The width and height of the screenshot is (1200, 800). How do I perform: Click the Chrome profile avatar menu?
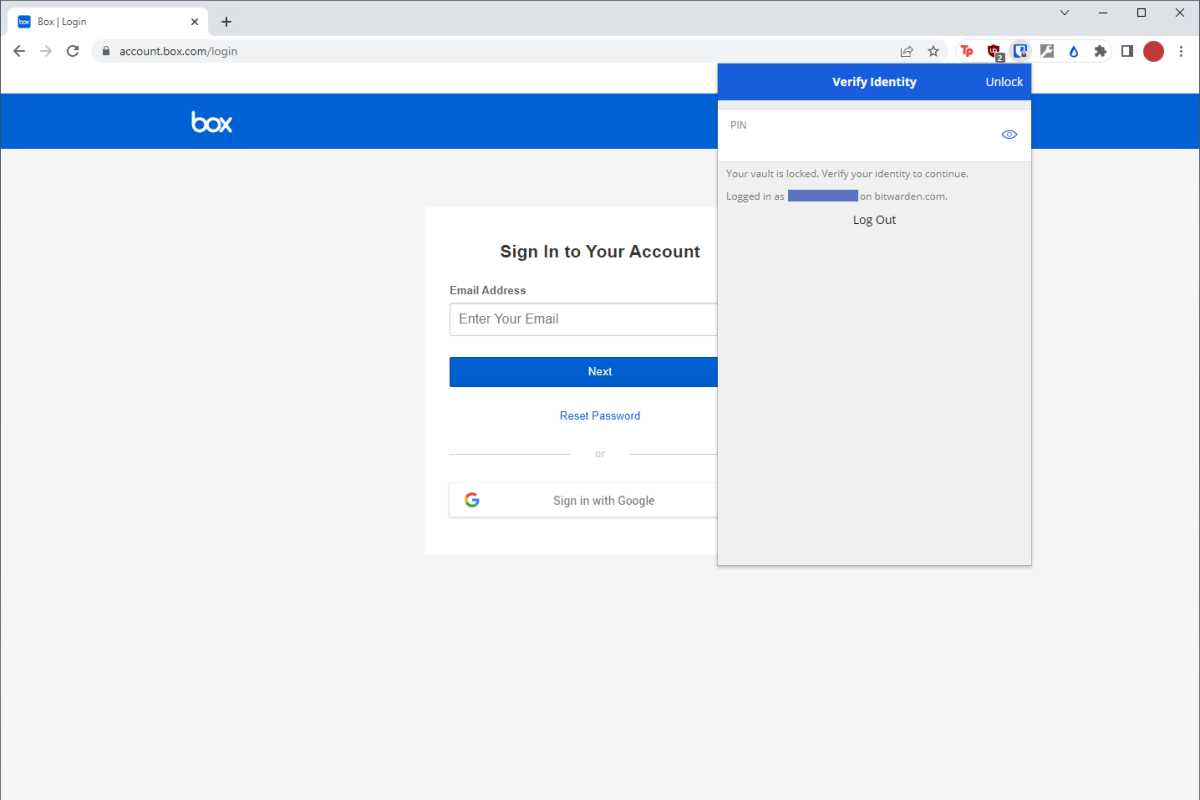click(x=1153, y=50)
